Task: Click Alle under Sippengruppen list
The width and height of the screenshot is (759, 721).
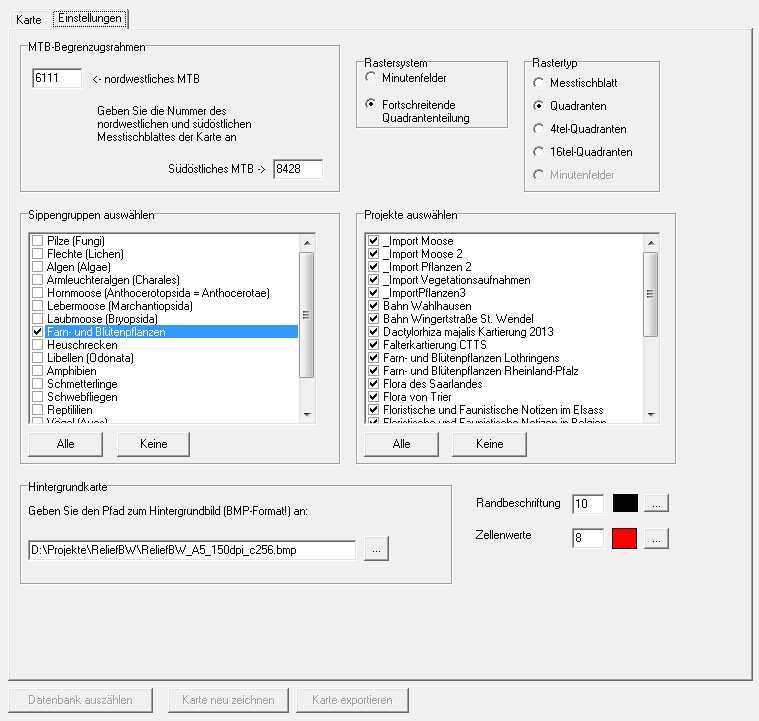Action: click(x=65, y=444)
